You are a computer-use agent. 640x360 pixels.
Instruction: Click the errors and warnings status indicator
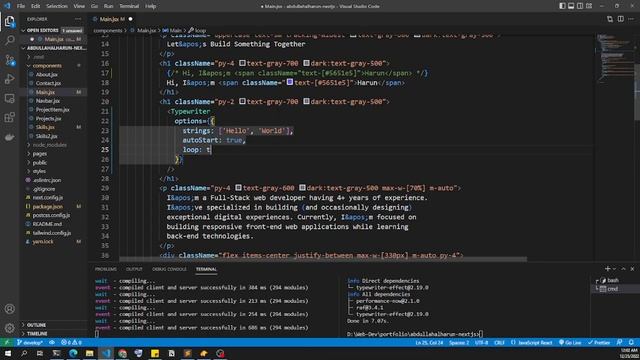[71, 342]
